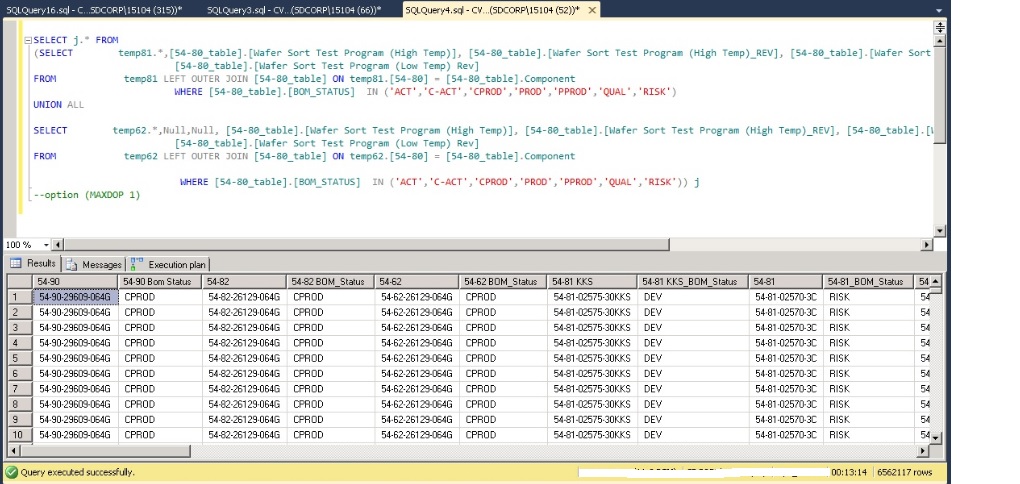The height and width of the screenshot is (484, 1020).
Task: Click editor vertical scrollbar up arrow
Action: click(939, 40)
